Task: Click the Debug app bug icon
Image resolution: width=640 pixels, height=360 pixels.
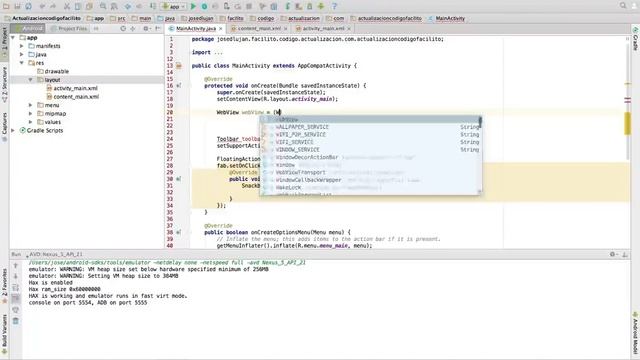Action: pos(204,6)
